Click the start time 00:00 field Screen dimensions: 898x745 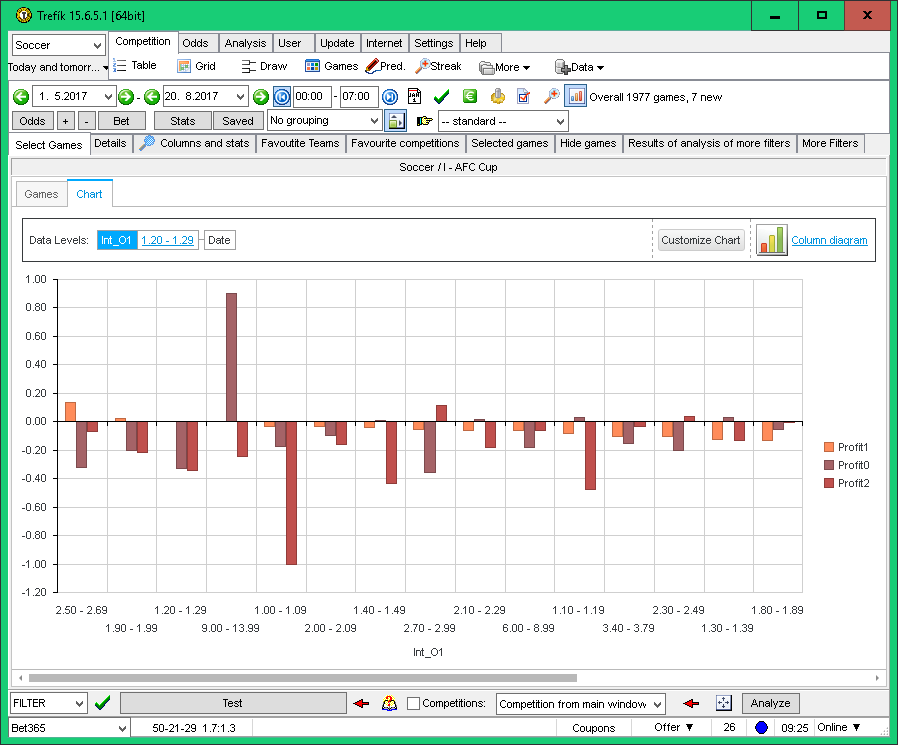[x=310, y=97]
